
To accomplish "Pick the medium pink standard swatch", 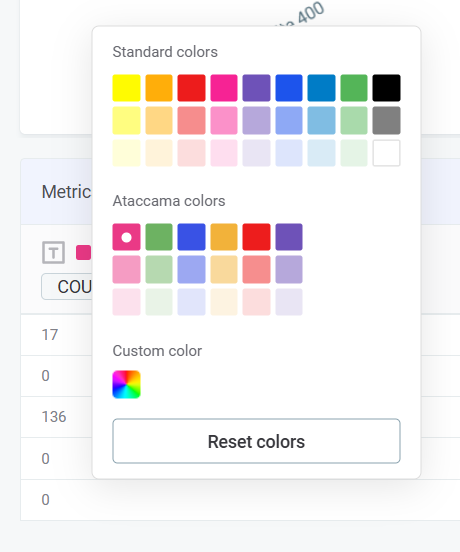I will pos(224,120).
